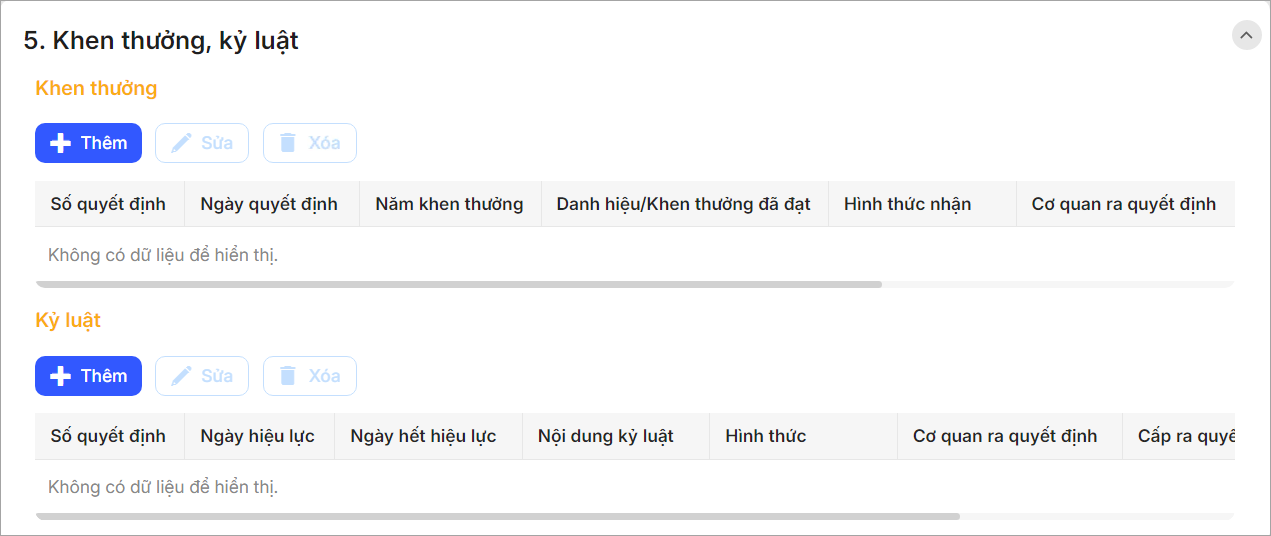Click the Ngày quyết định column header

tap(269, 204)
